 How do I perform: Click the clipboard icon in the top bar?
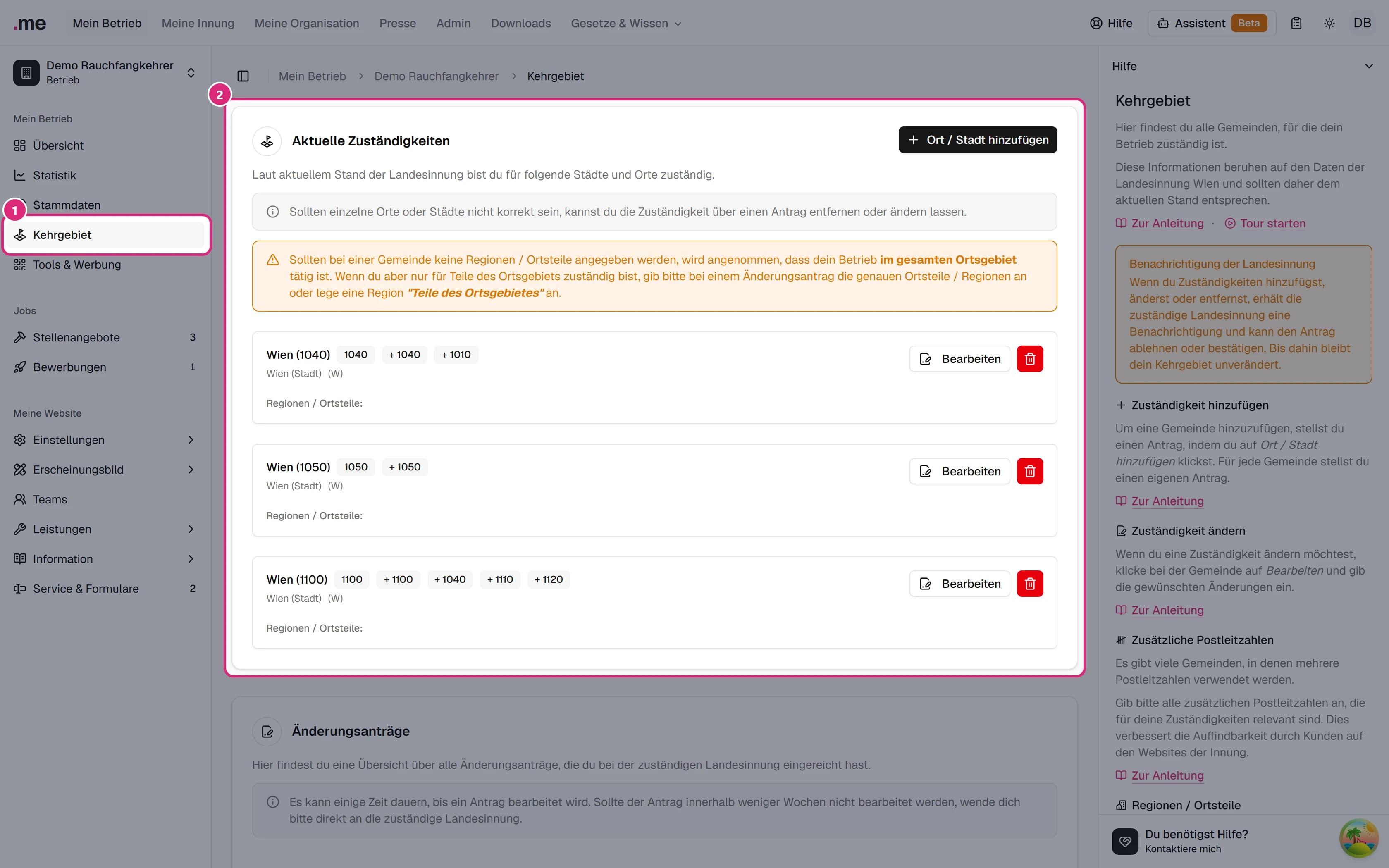point(1296,24)
